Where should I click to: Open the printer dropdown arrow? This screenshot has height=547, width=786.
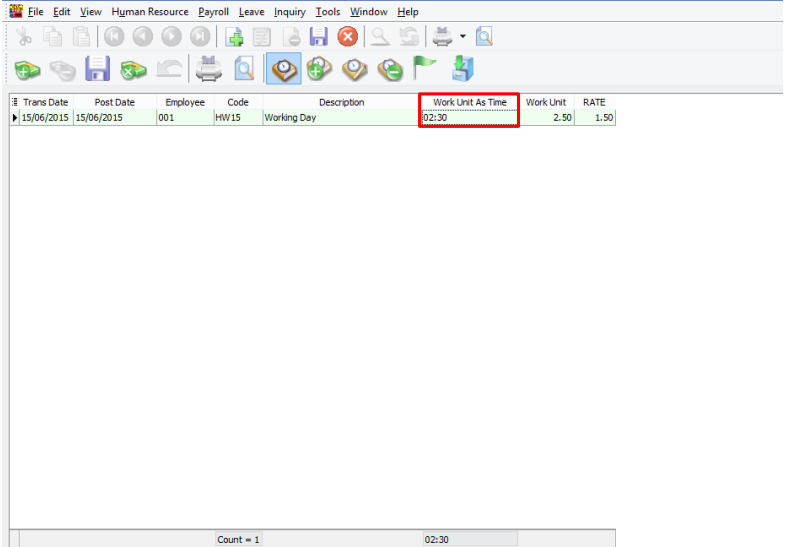(x=462, y=37)
